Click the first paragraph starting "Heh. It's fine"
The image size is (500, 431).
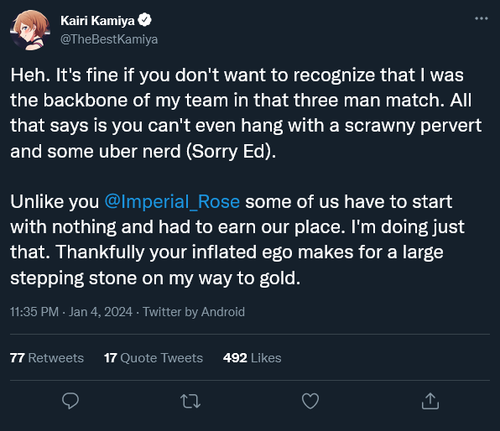coord(246,113)
